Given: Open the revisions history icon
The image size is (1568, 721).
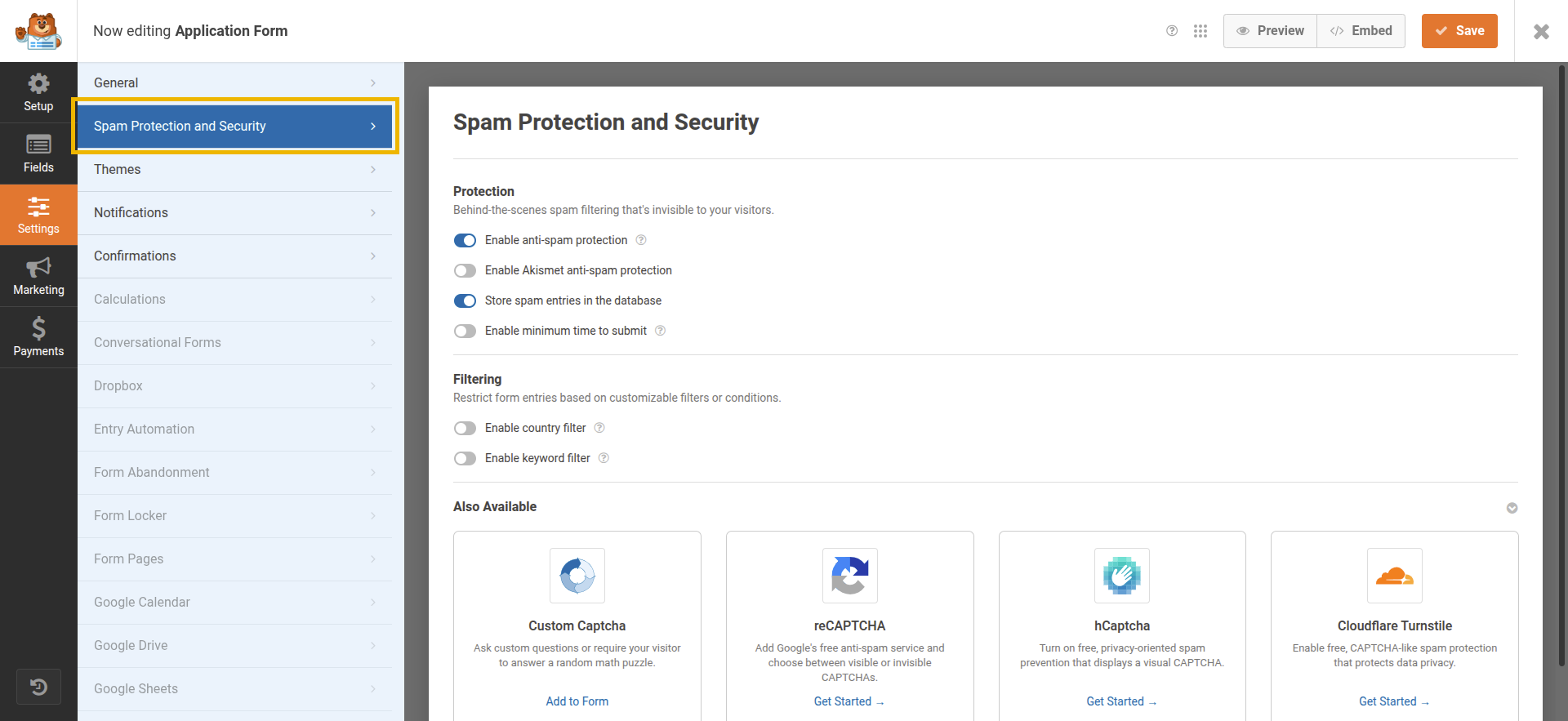Looking at the screenshot, I should click(38, 687).
